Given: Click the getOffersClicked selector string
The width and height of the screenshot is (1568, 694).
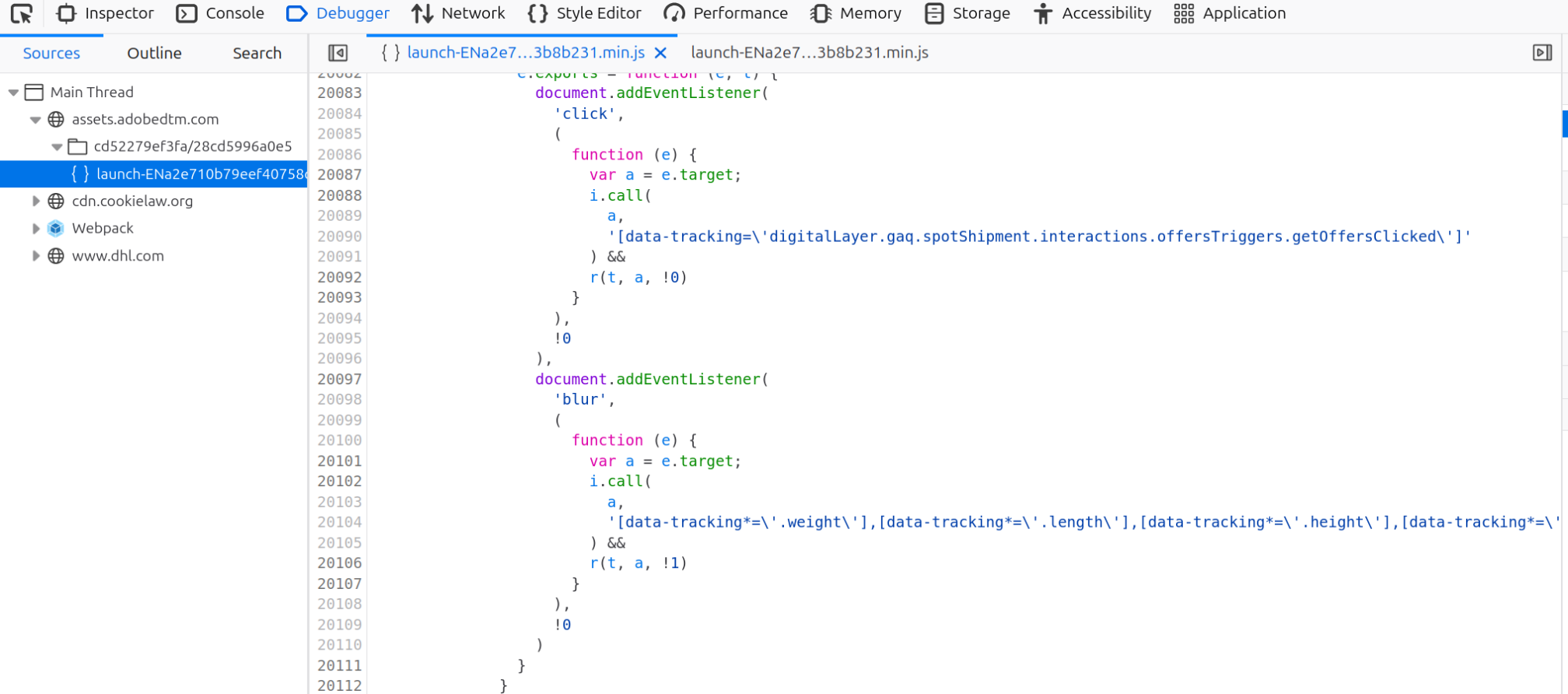Looking at the screenshot, I should [x=1039, y=236].
